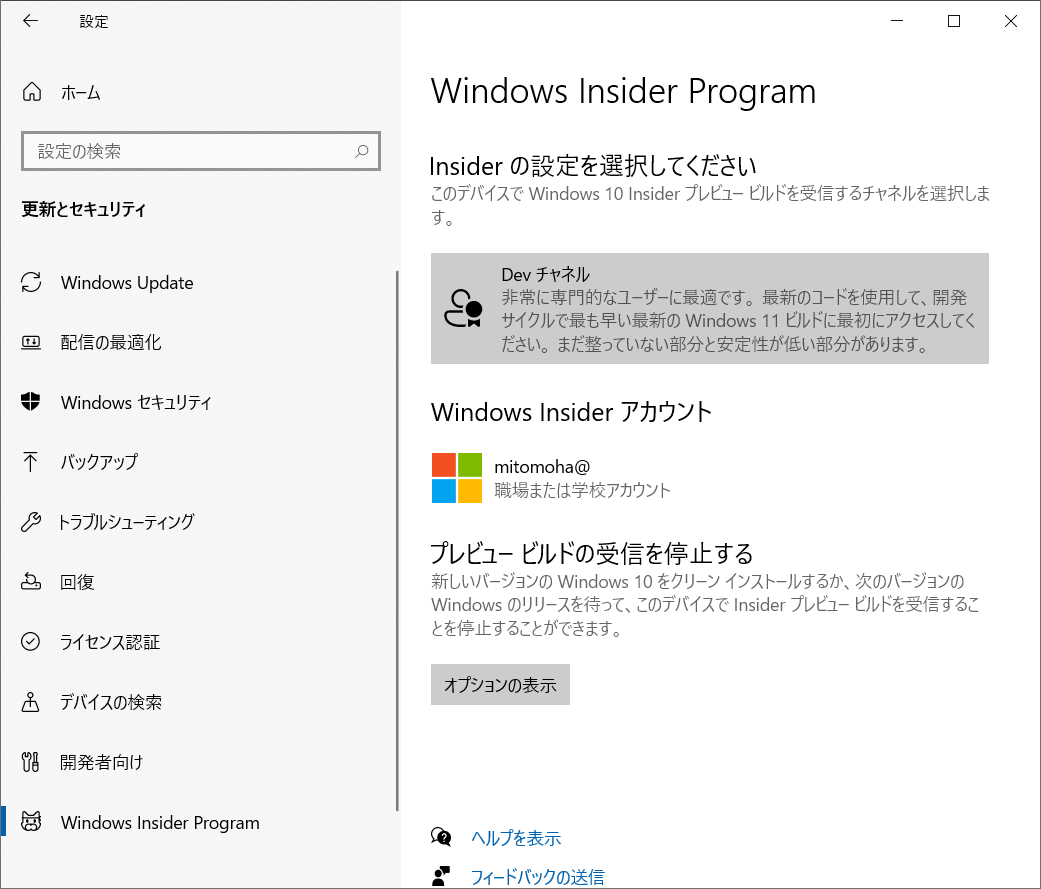
Task: Click the 設定の検索 search field
Action: (200, 151)
